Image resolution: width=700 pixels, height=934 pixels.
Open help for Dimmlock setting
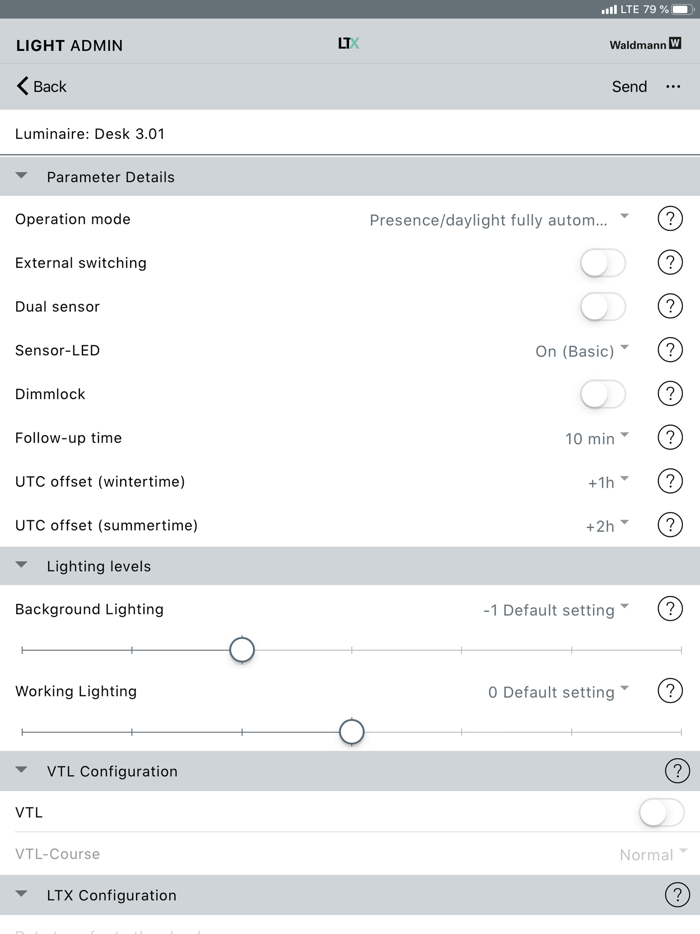pos(670,393)
